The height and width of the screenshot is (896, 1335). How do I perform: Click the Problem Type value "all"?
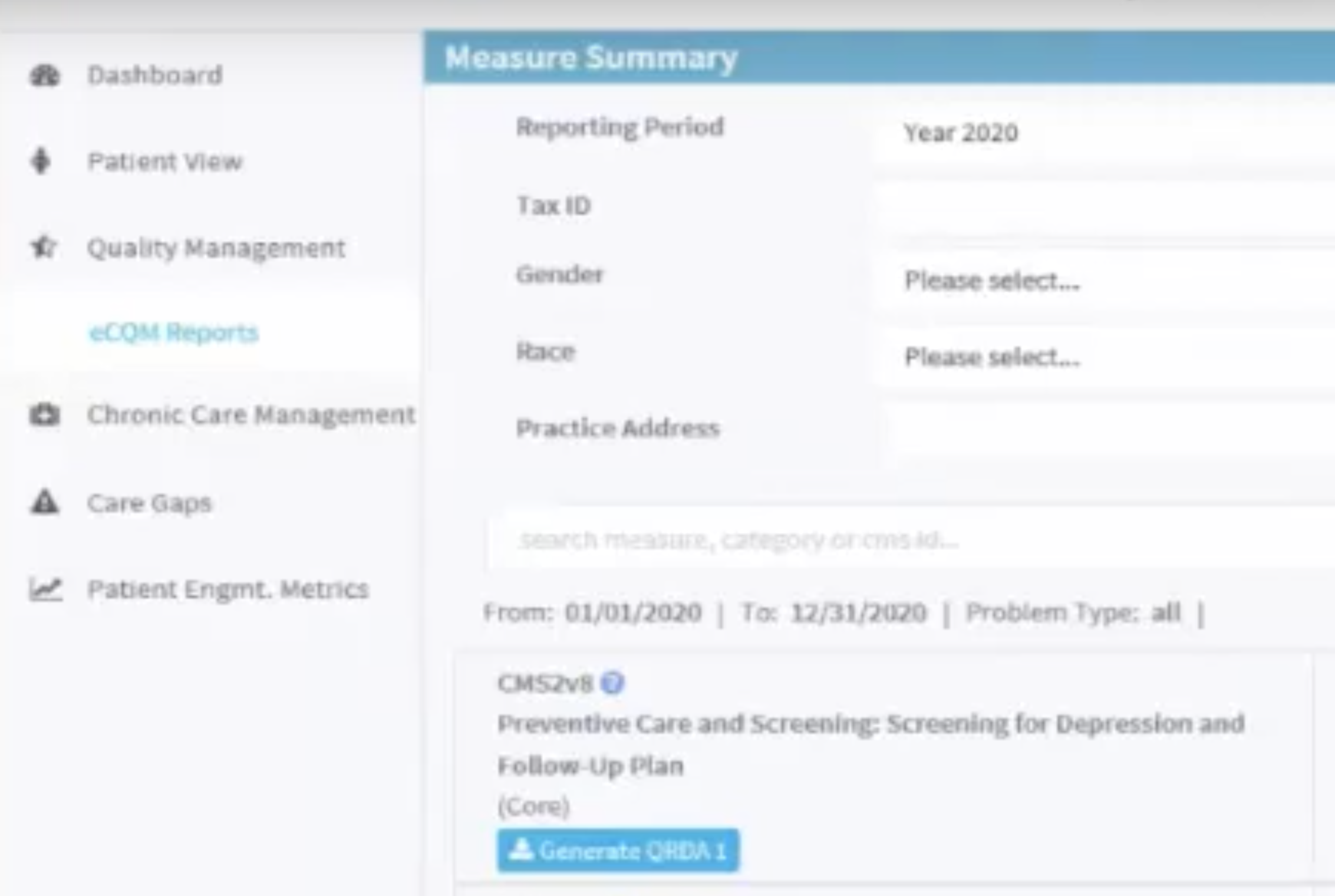(1165, 613)
